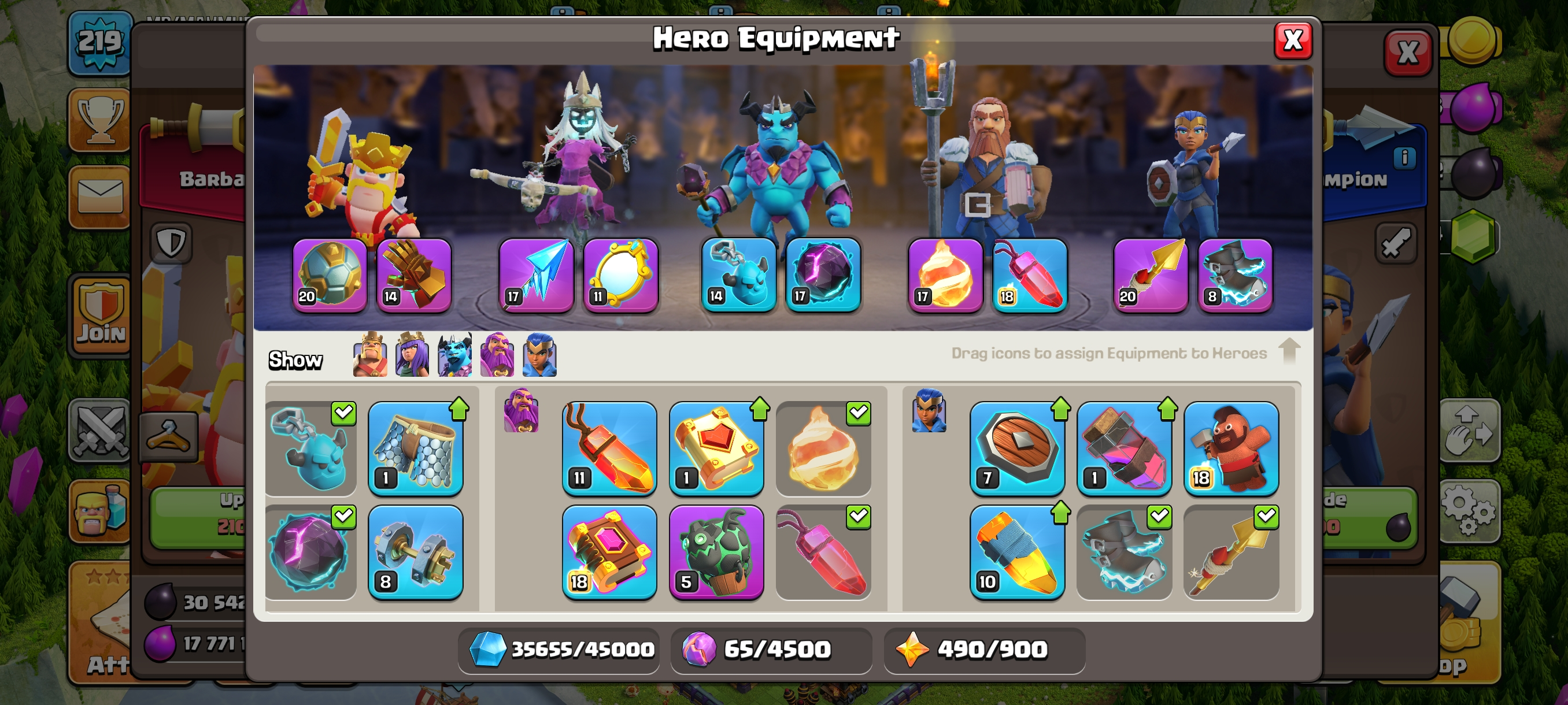
Task: Open upgrade for level 1 Healing Tome
Action: tap(716, 448)
